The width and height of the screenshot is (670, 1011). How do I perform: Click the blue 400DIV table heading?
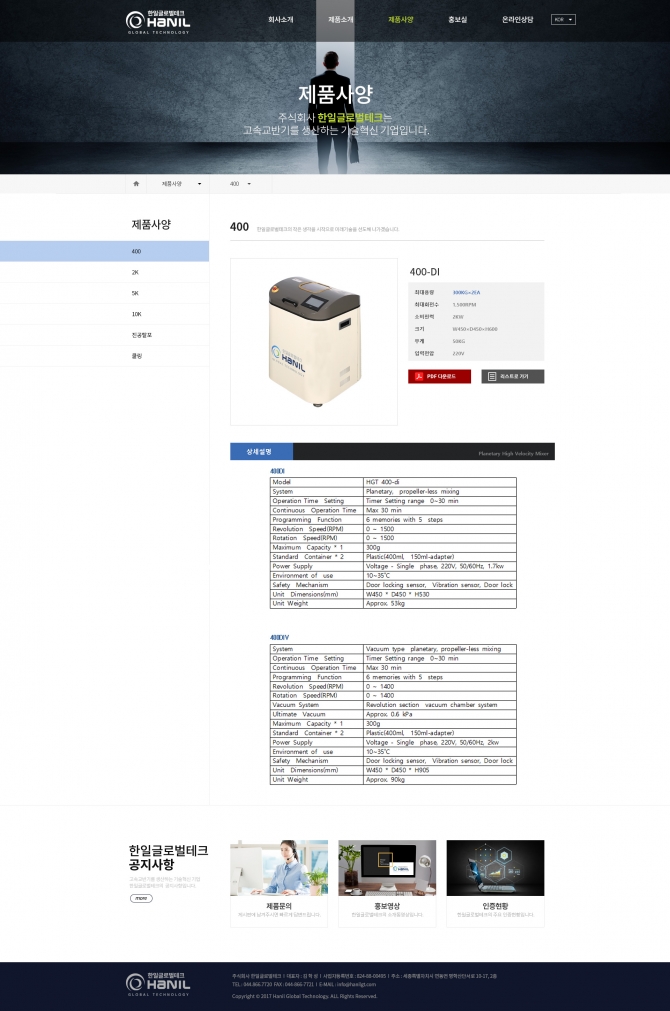[279, 638]
